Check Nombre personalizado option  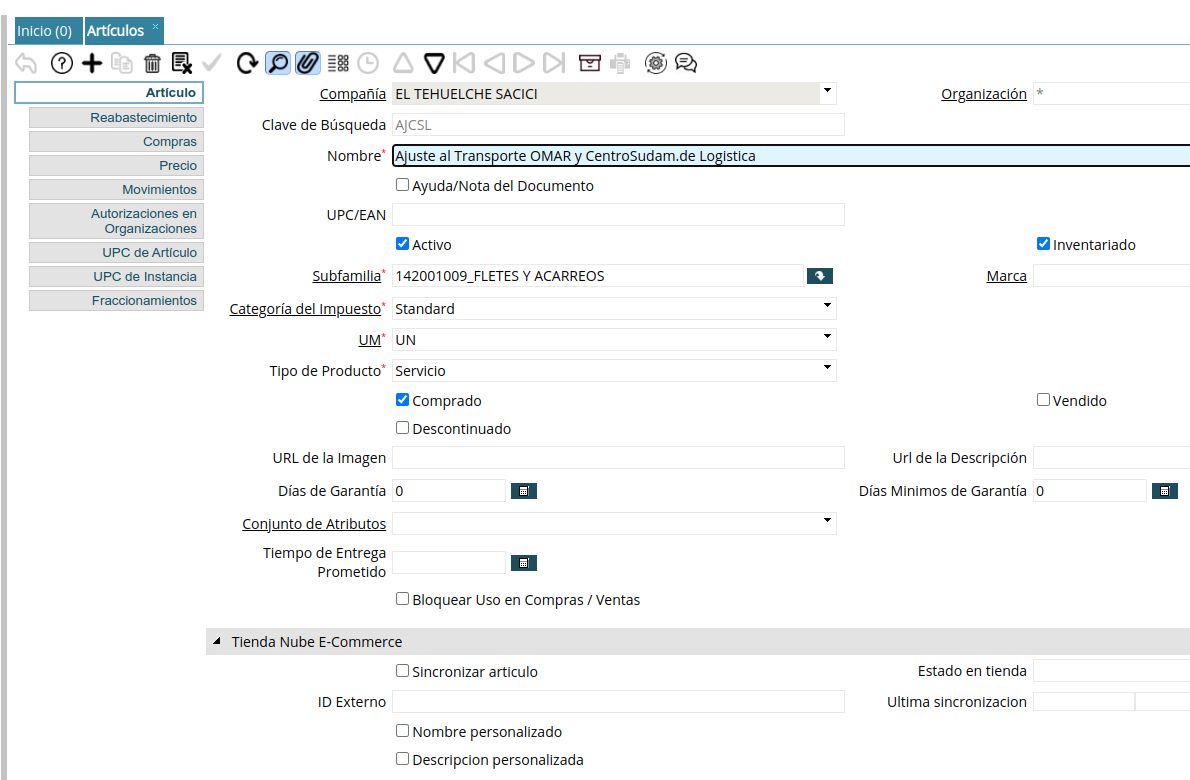click(x=402, y=731)
